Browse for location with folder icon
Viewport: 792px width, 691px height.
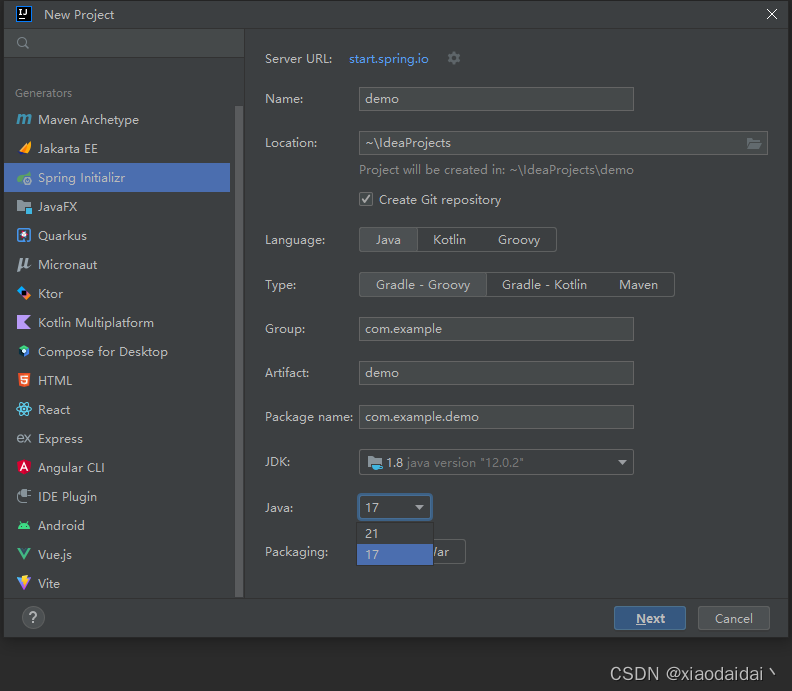point(754,143)
